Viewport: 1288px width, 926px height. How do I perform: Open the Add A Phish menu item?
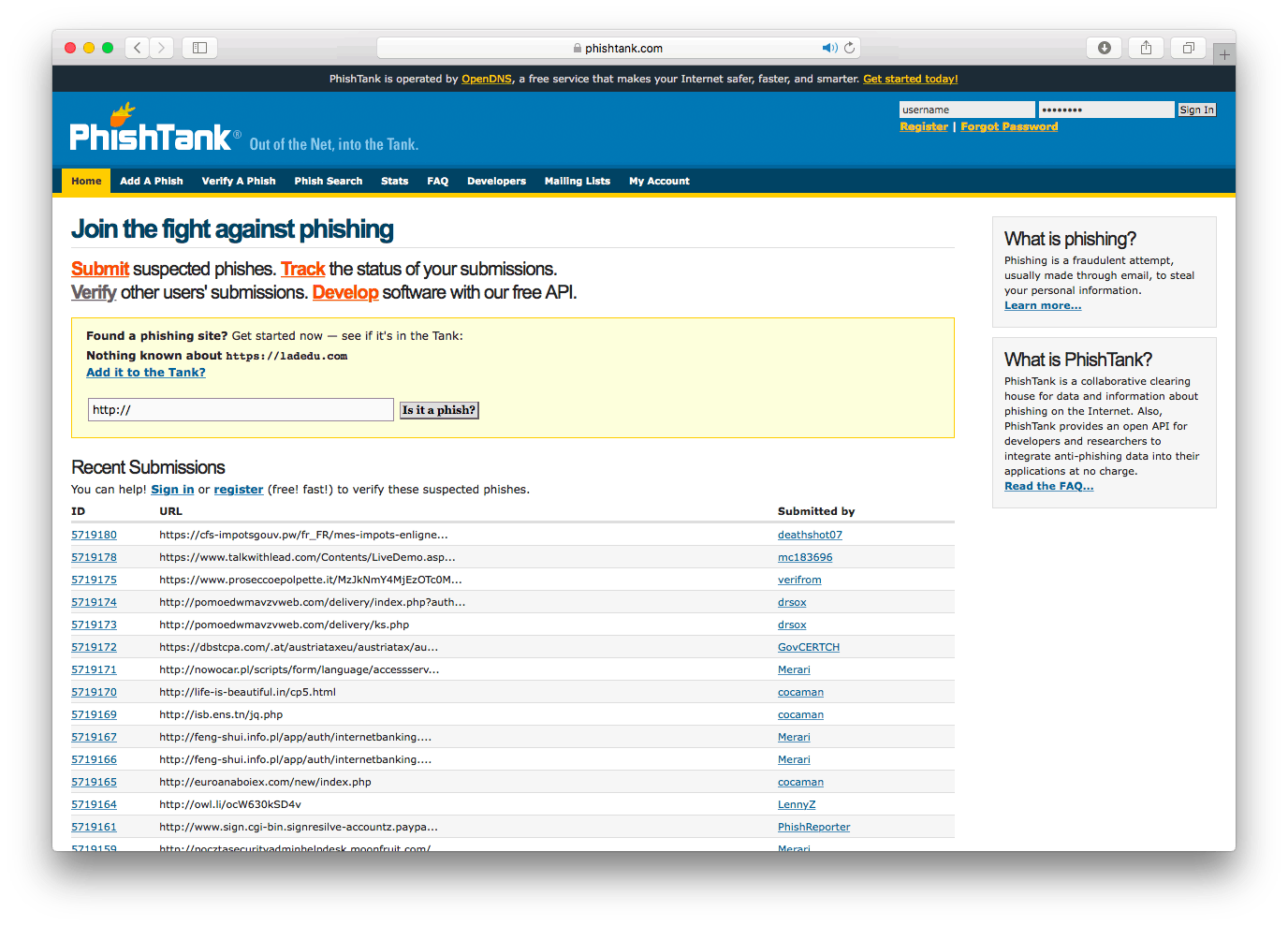click(x=152, y=181)
